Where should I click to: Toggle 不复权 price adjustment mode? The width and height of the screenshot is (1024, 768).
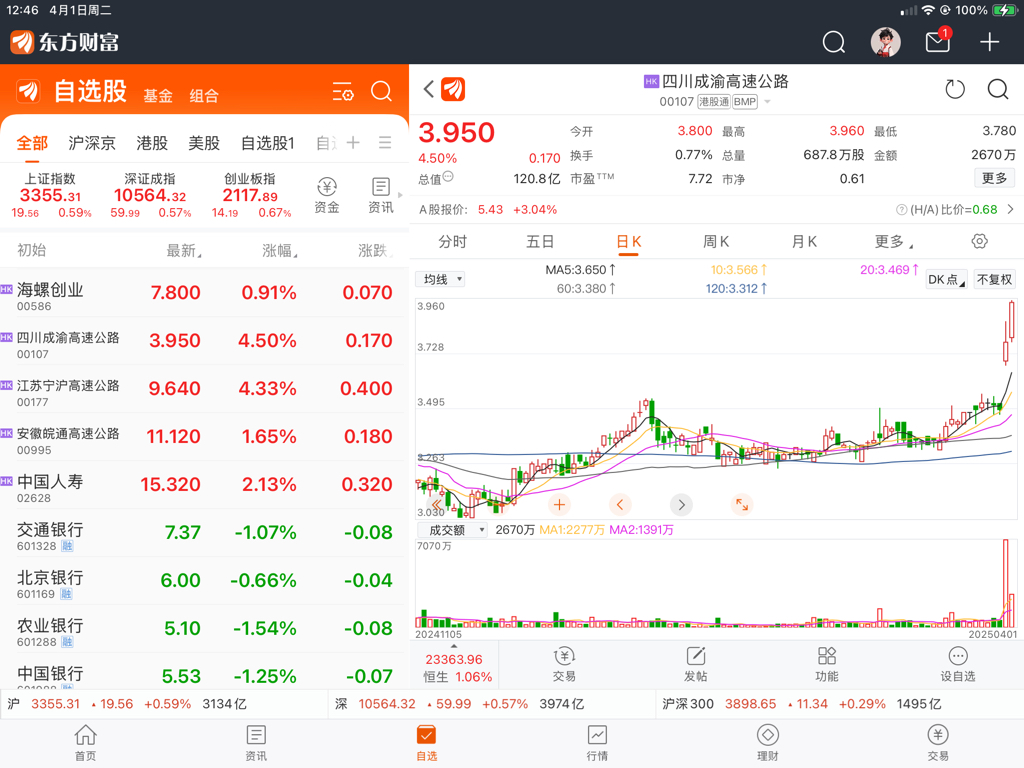[994, 280]
